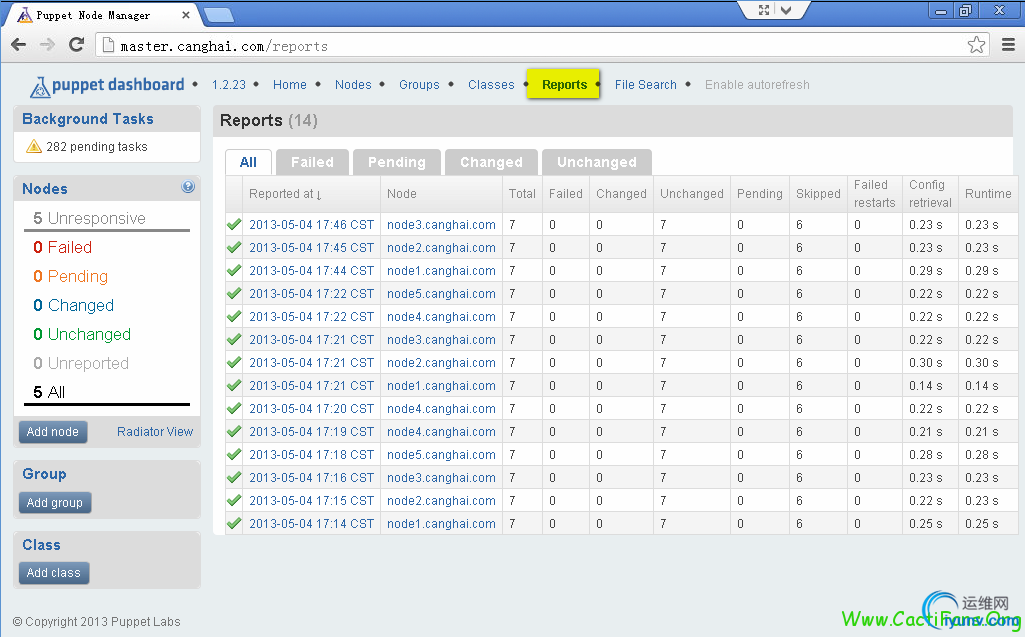The width and height of the screenshot is (1025, 637).
Task: Click the Failed restarts column header
Action: click(x=874, y=194)
